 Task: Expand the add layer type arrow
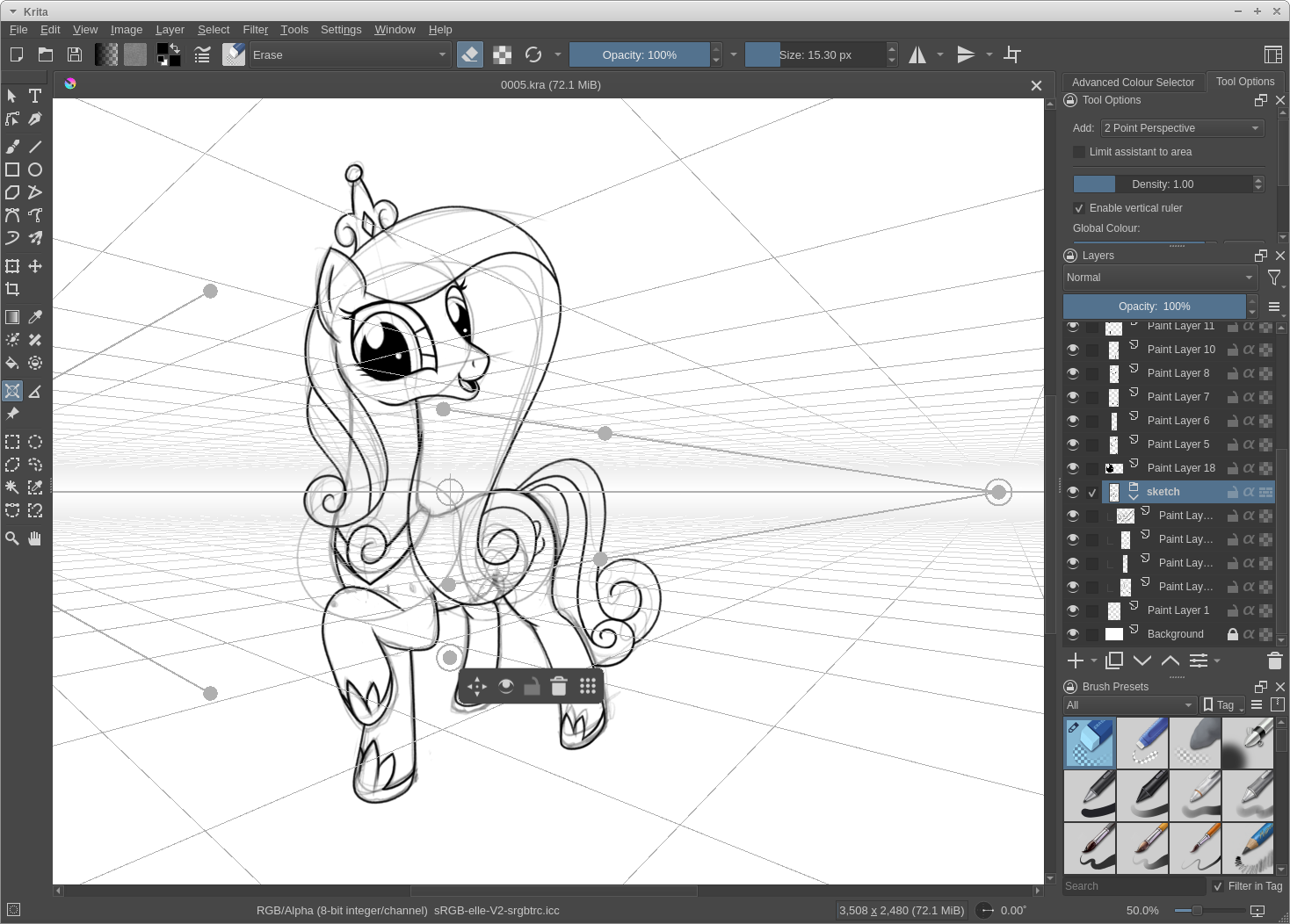[1093, 661]
